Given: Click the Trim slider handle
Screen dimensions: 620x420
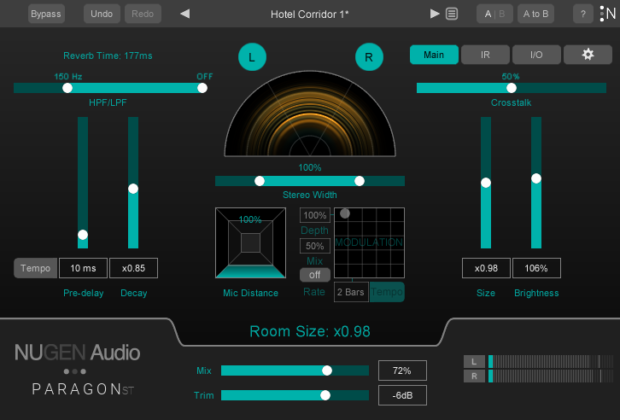Looking at the screenshot, I should click(325, 395).
